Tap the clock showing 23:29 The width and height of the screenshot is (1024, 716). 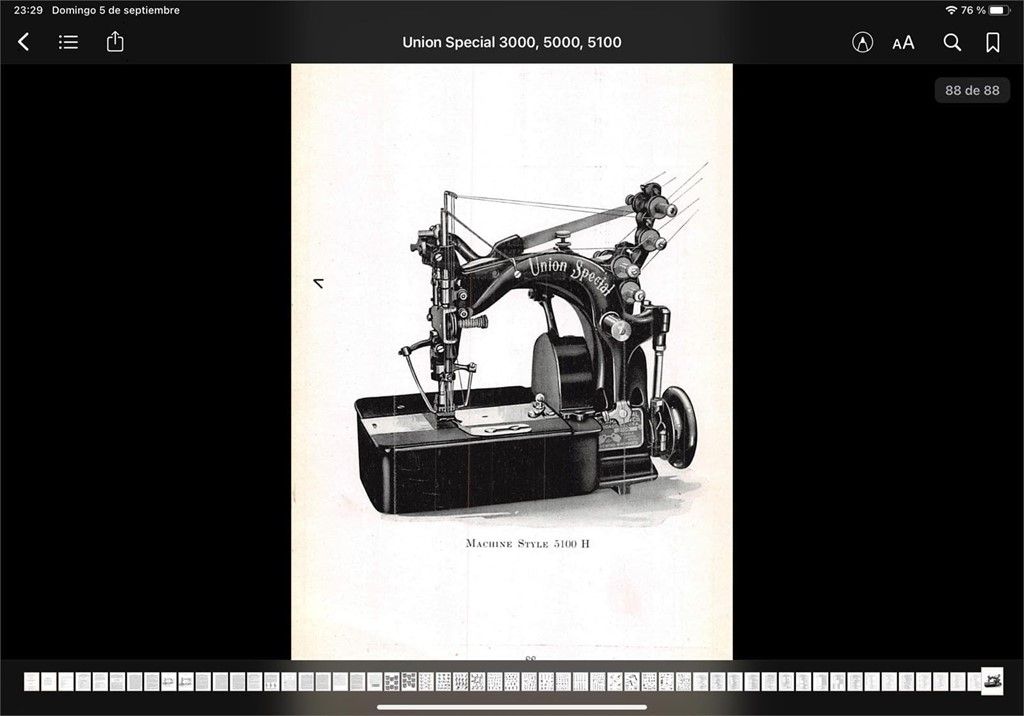point(28,10)
